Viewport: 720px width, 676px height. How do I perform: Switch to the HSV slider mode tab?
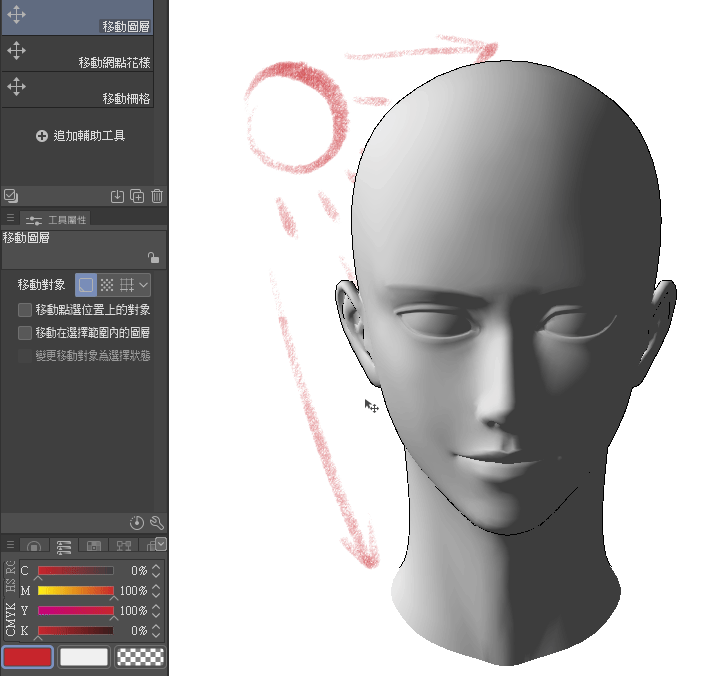[11, 585]
